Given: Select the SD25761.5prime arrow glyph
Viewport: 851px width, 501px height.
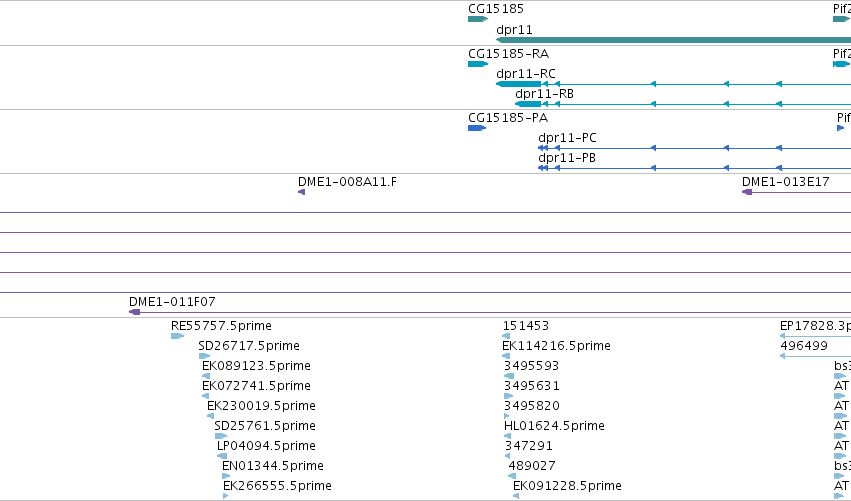Looking at the screenshot, I should point(221,436).
